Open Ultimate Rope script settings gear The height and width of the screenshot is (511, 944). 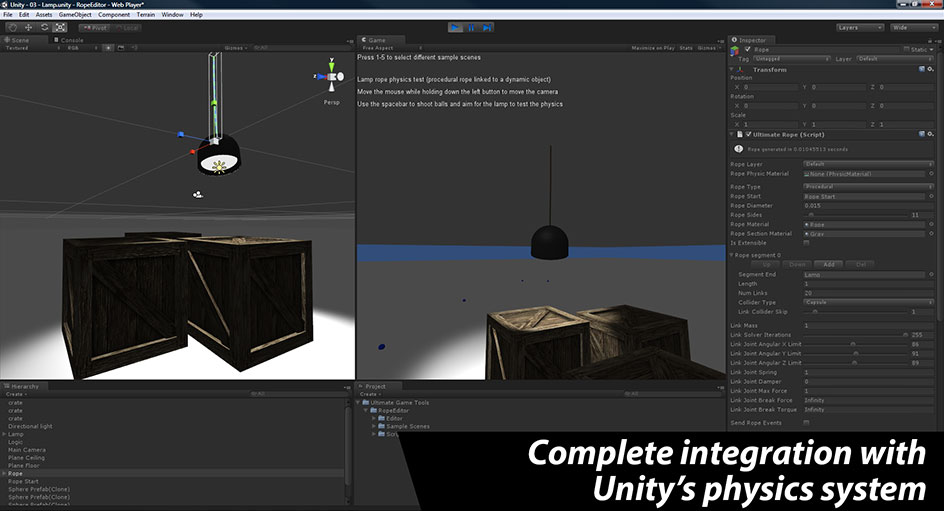(x=931, y=134)
